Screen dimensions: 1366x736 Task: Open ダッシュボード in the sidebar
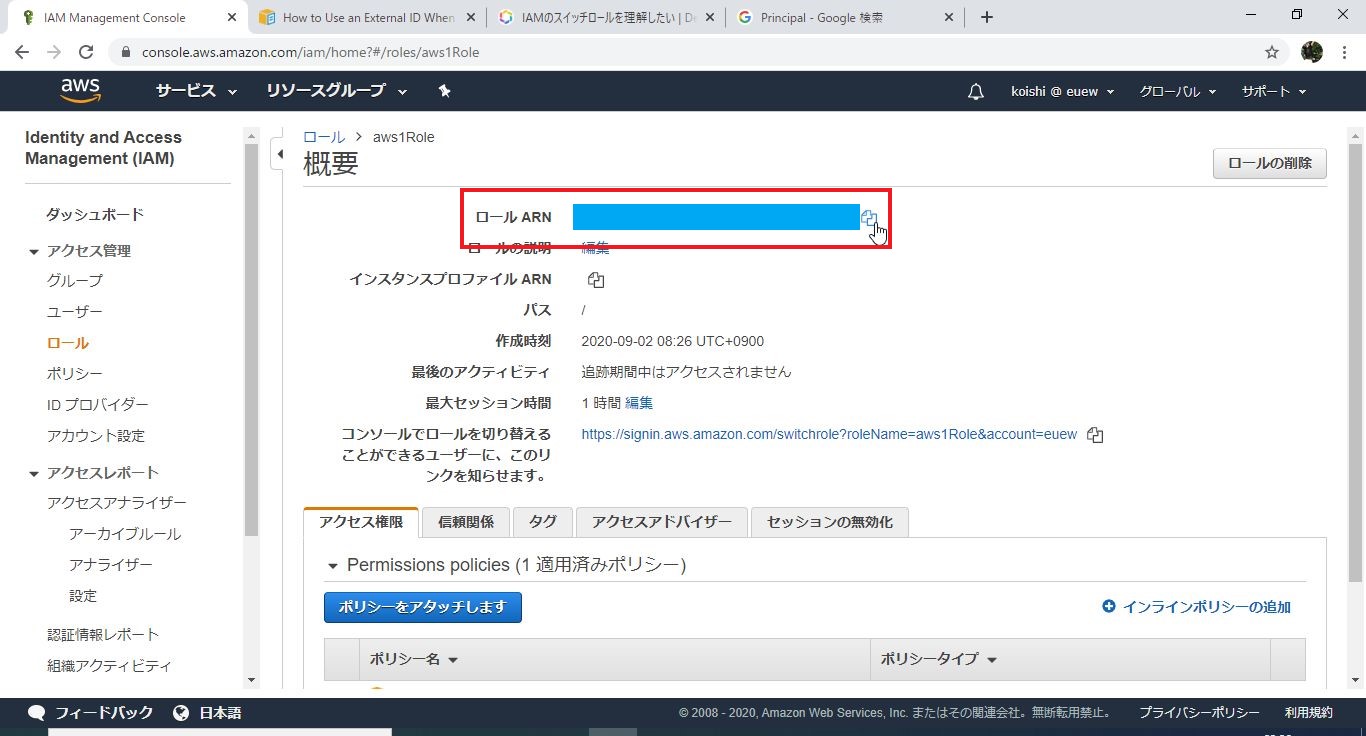(95, 214)
